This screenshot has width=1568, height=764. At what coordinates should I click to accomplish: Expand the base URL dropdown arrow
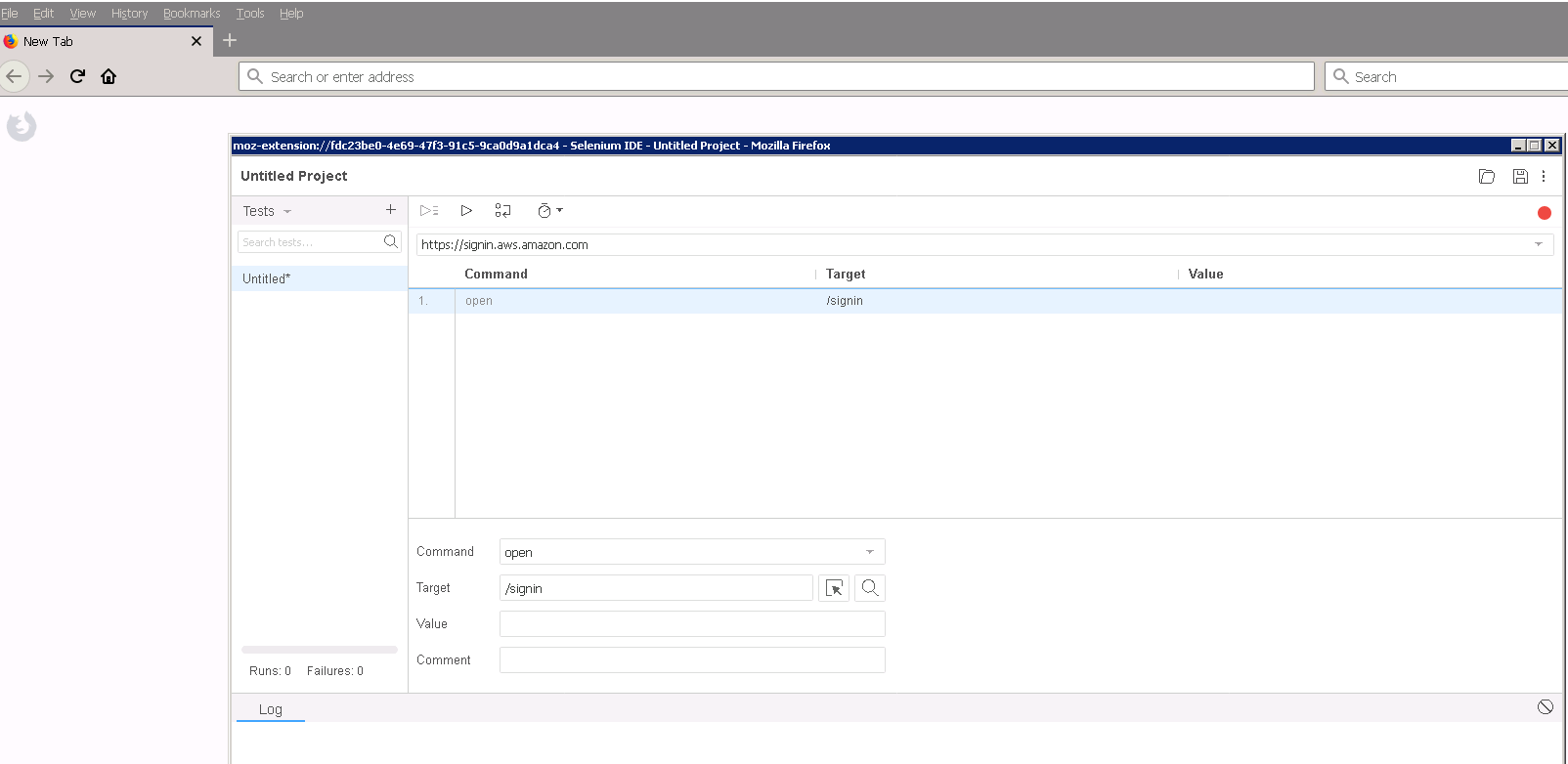click(1539, 244)
